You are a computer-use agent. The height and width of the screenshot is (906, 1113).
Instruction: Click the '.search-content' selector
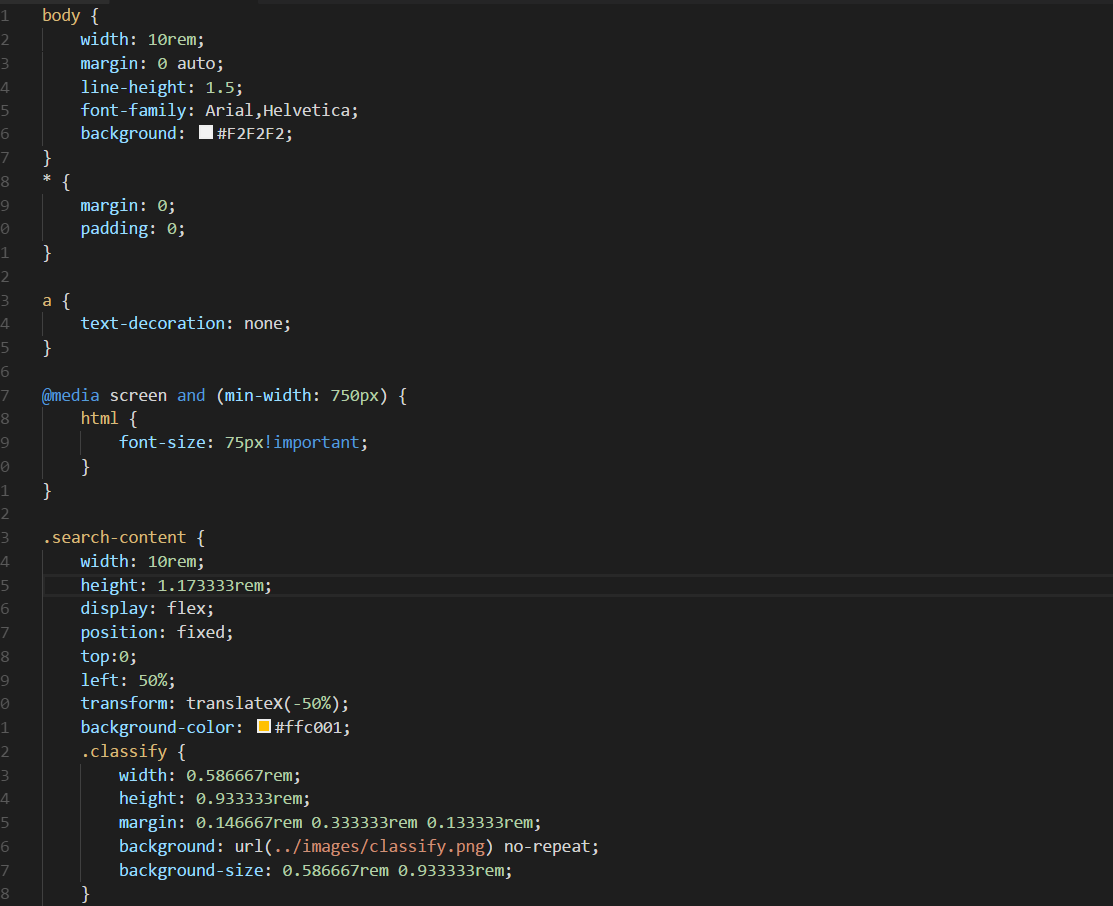tap(114, 537)
